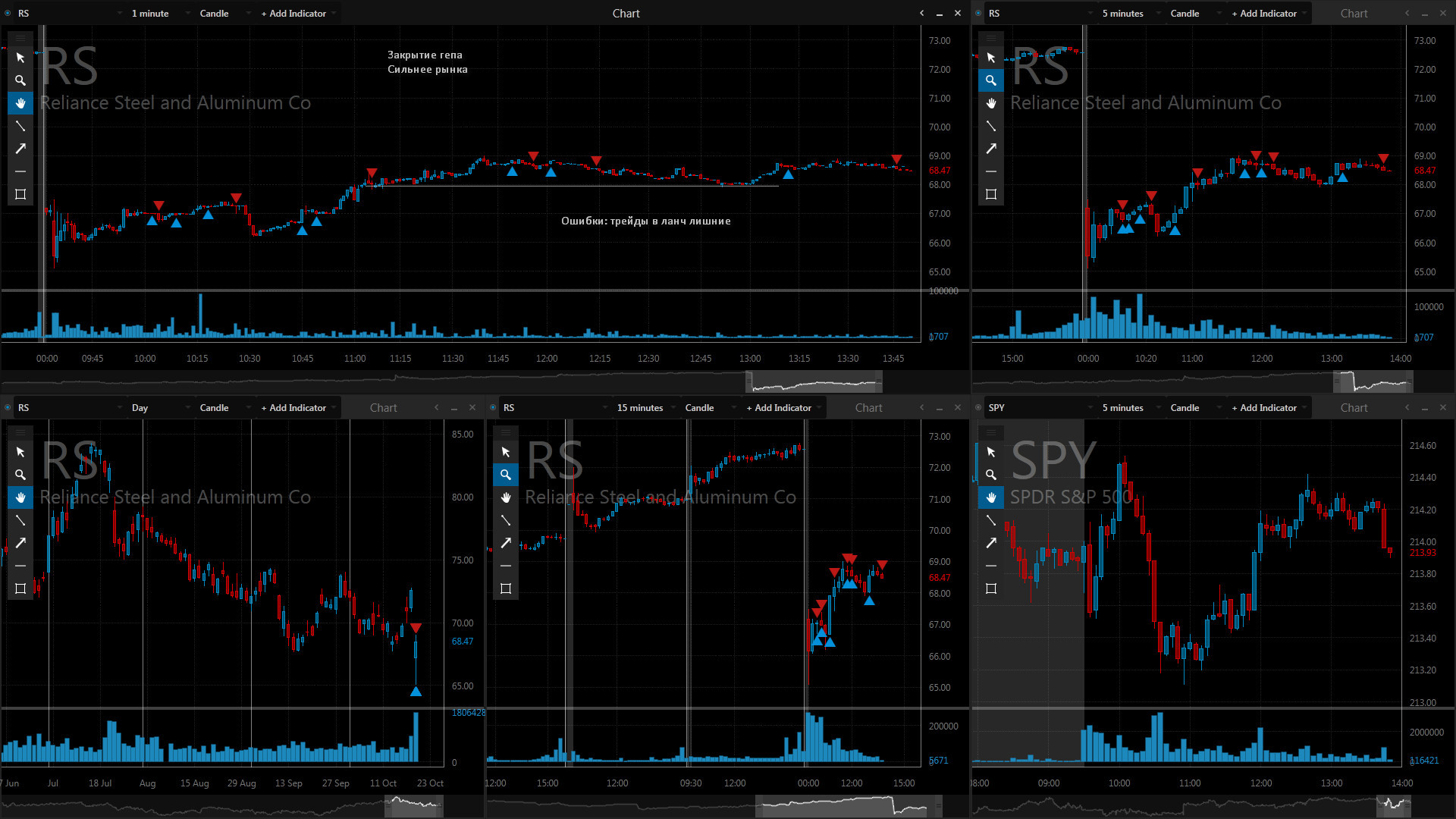Toggle link indicator of RS 1 minute chart
1456x819 pixels.
coord(8,13)
